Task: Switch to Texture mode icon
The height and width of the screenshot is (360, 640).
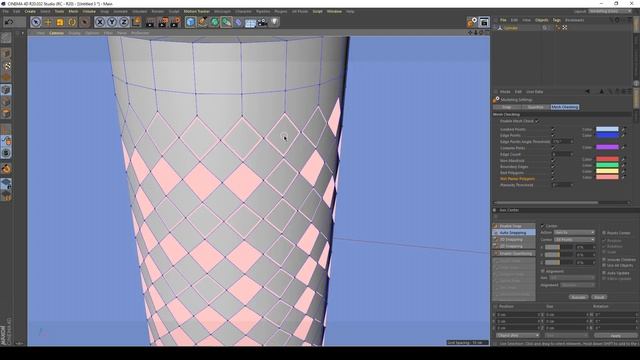Action: tap(6, 66)
